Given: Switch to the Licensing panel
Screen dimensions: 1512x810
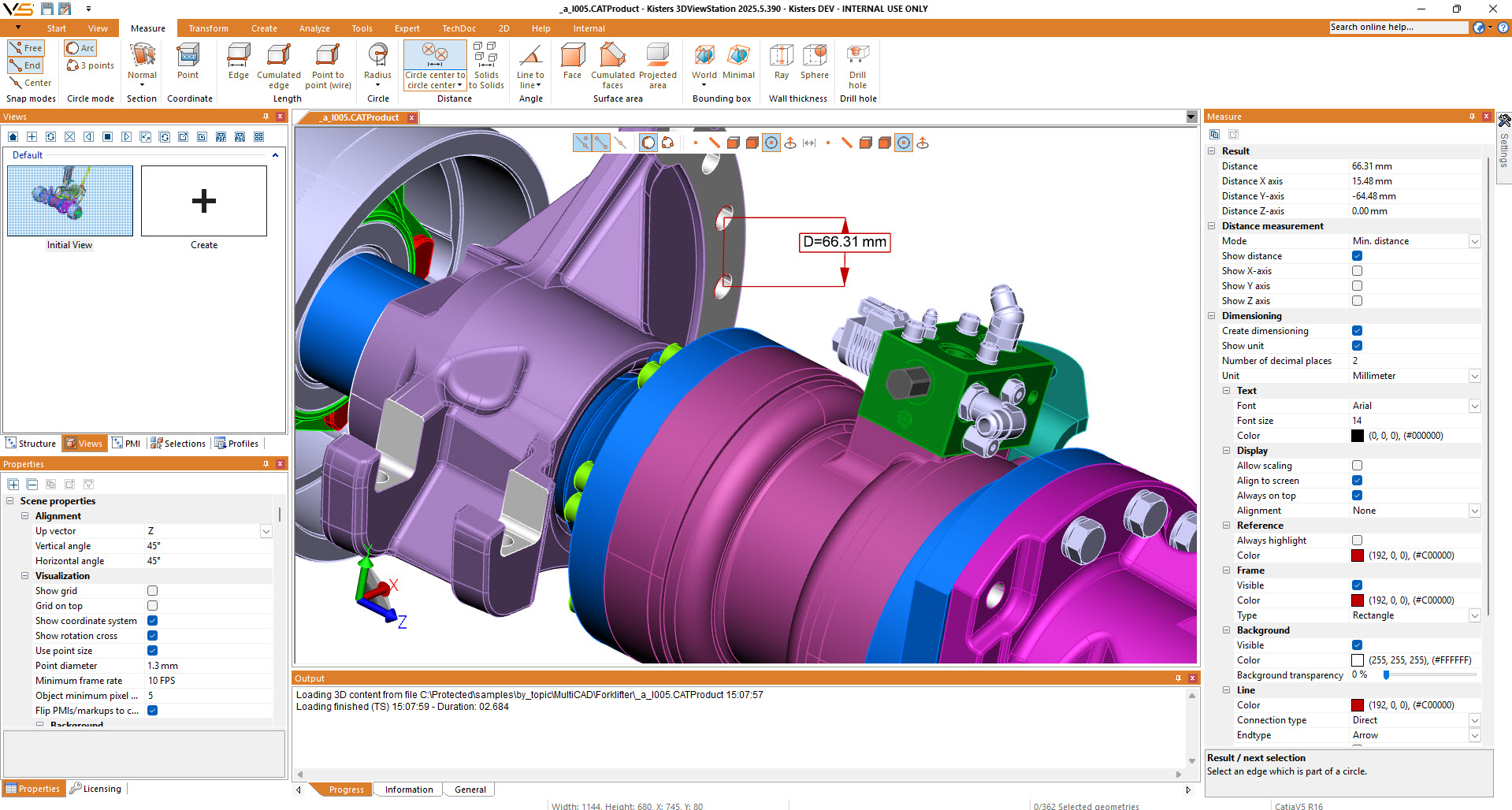Looking at the screenshot, I should pyautogui.click(x=96, y=789).
